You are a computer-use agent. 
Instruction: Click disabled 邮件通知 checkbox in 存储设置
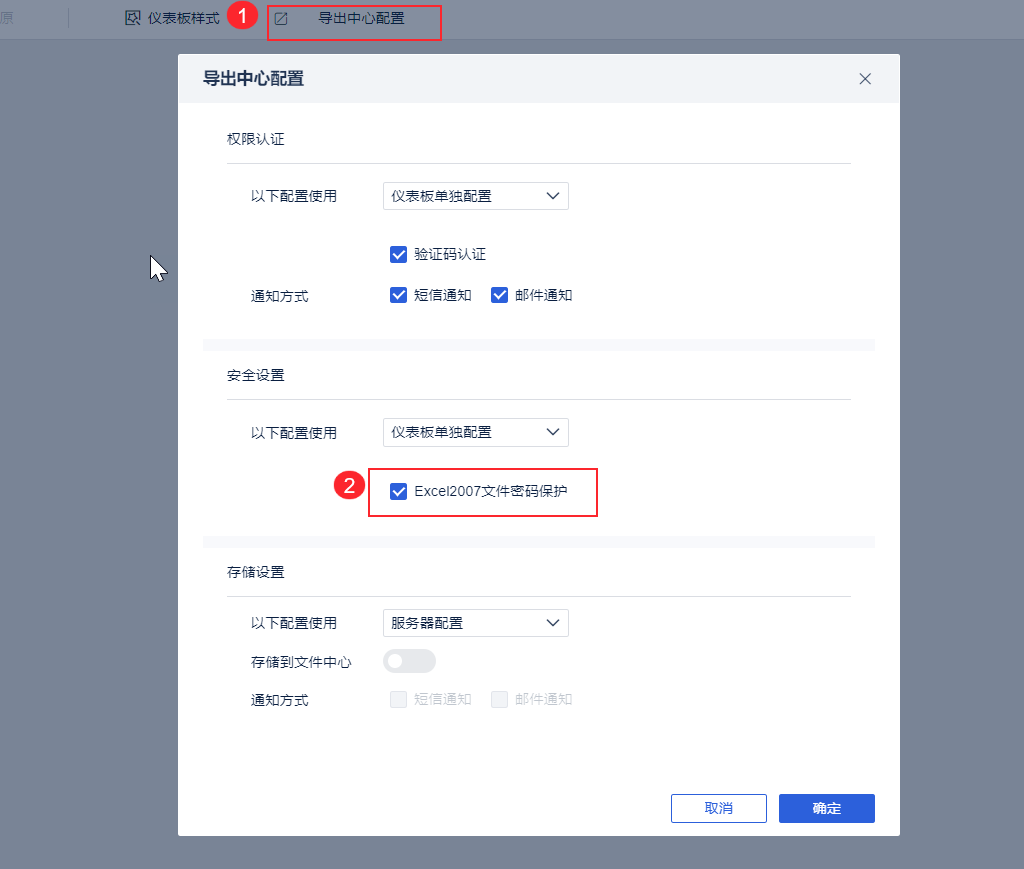click(x=500, y=699)
